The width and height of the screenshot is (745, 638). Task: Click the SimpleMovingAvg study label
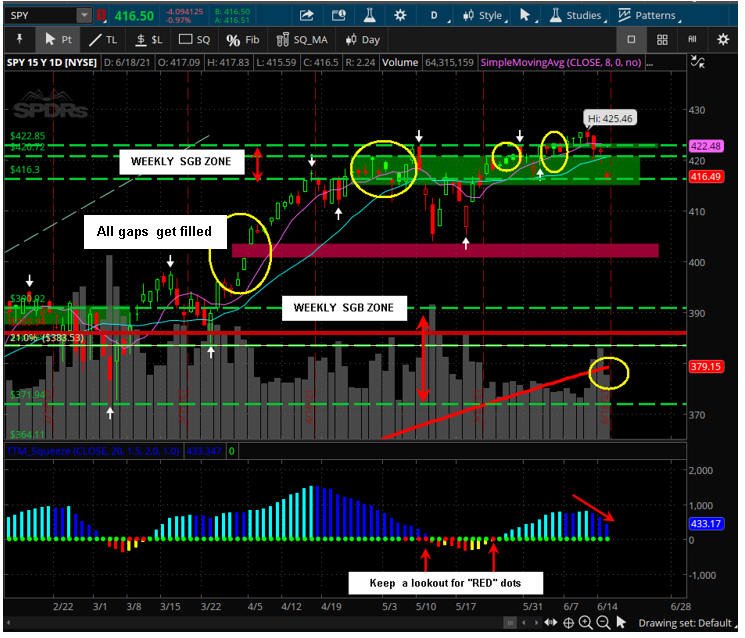(561, 62)
